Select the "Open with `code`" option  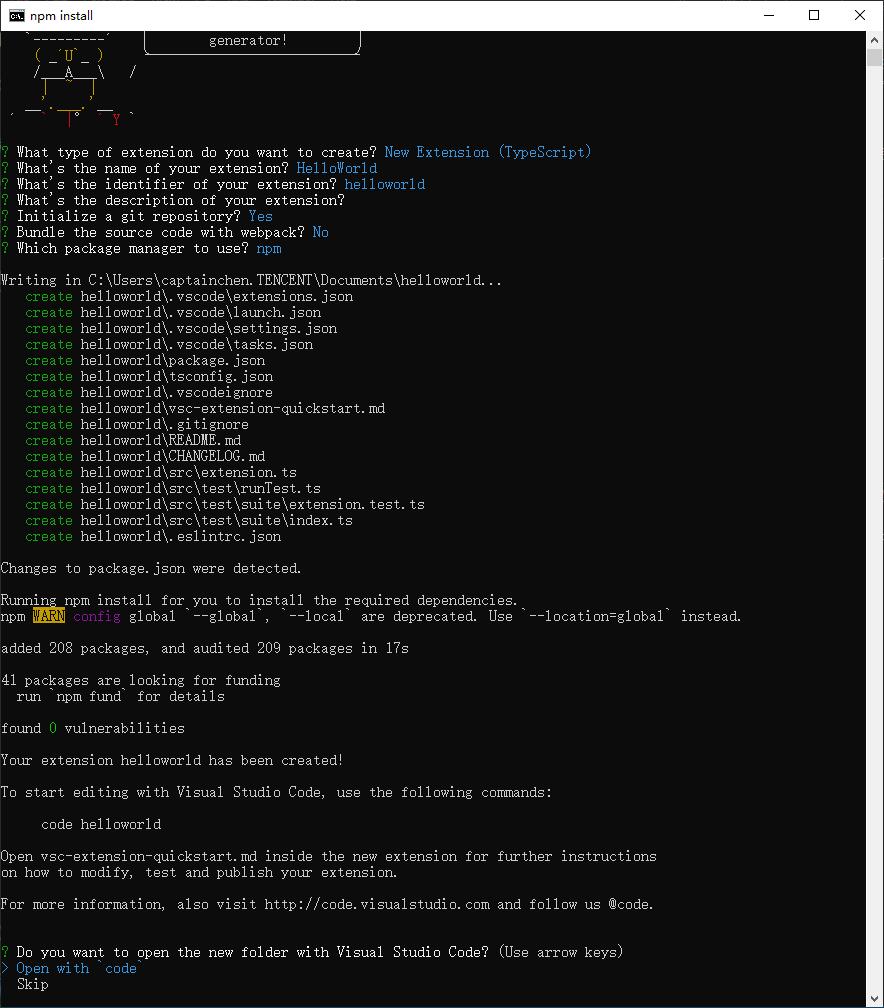point(77,968)
